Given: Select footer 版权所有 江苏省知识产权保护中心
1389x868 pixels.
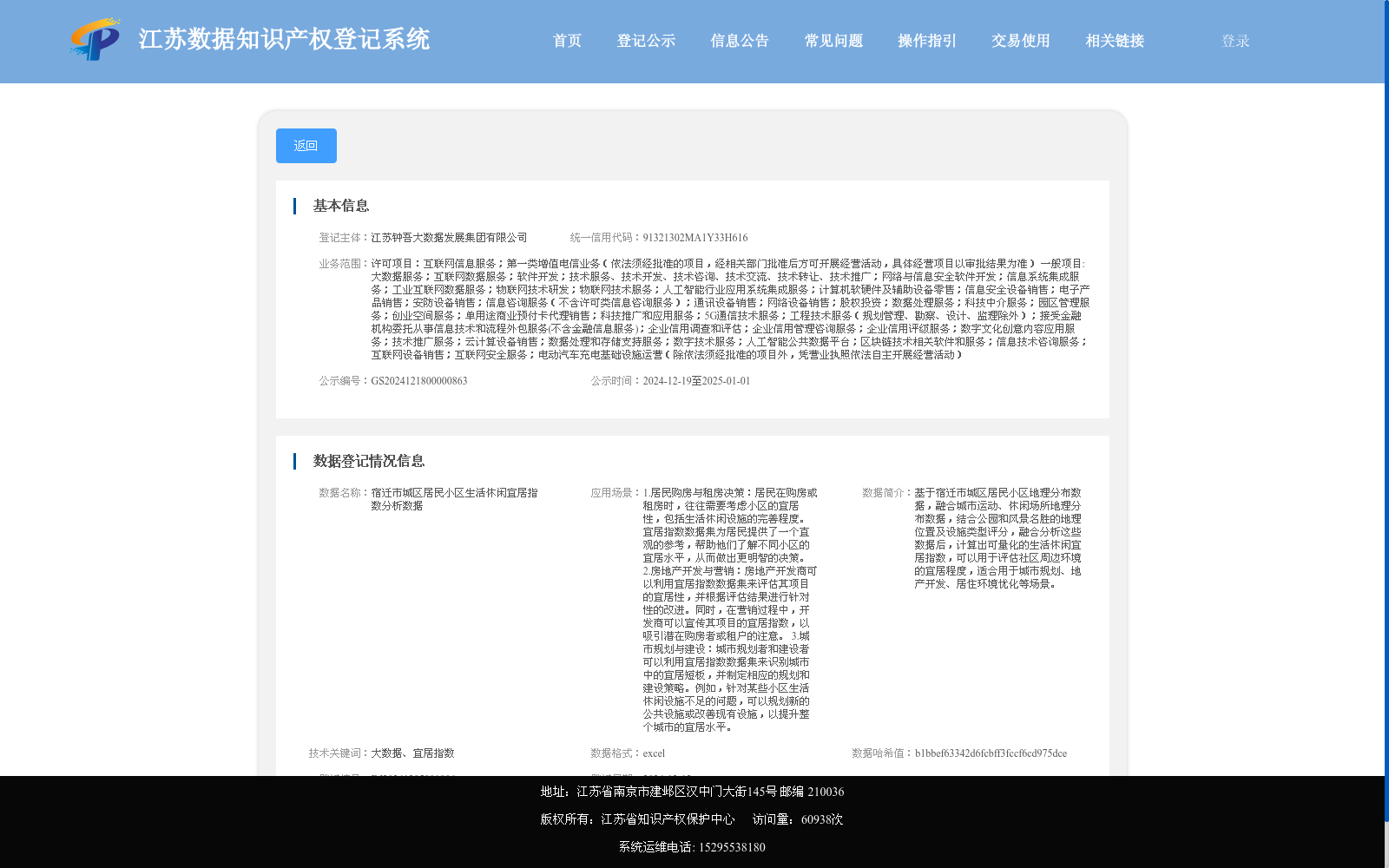Looking at the screenshot, I should 637,819.
